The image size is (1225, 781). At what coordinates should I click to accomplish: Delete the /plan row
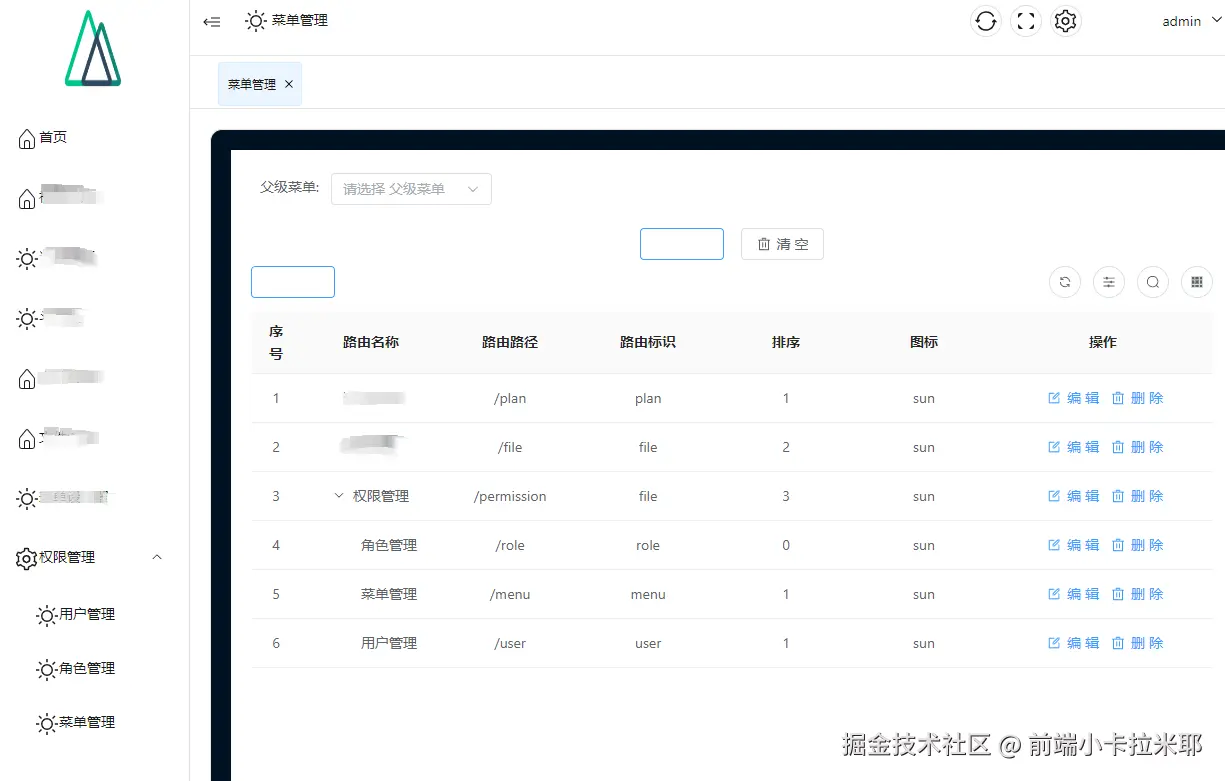(1138, 398)
